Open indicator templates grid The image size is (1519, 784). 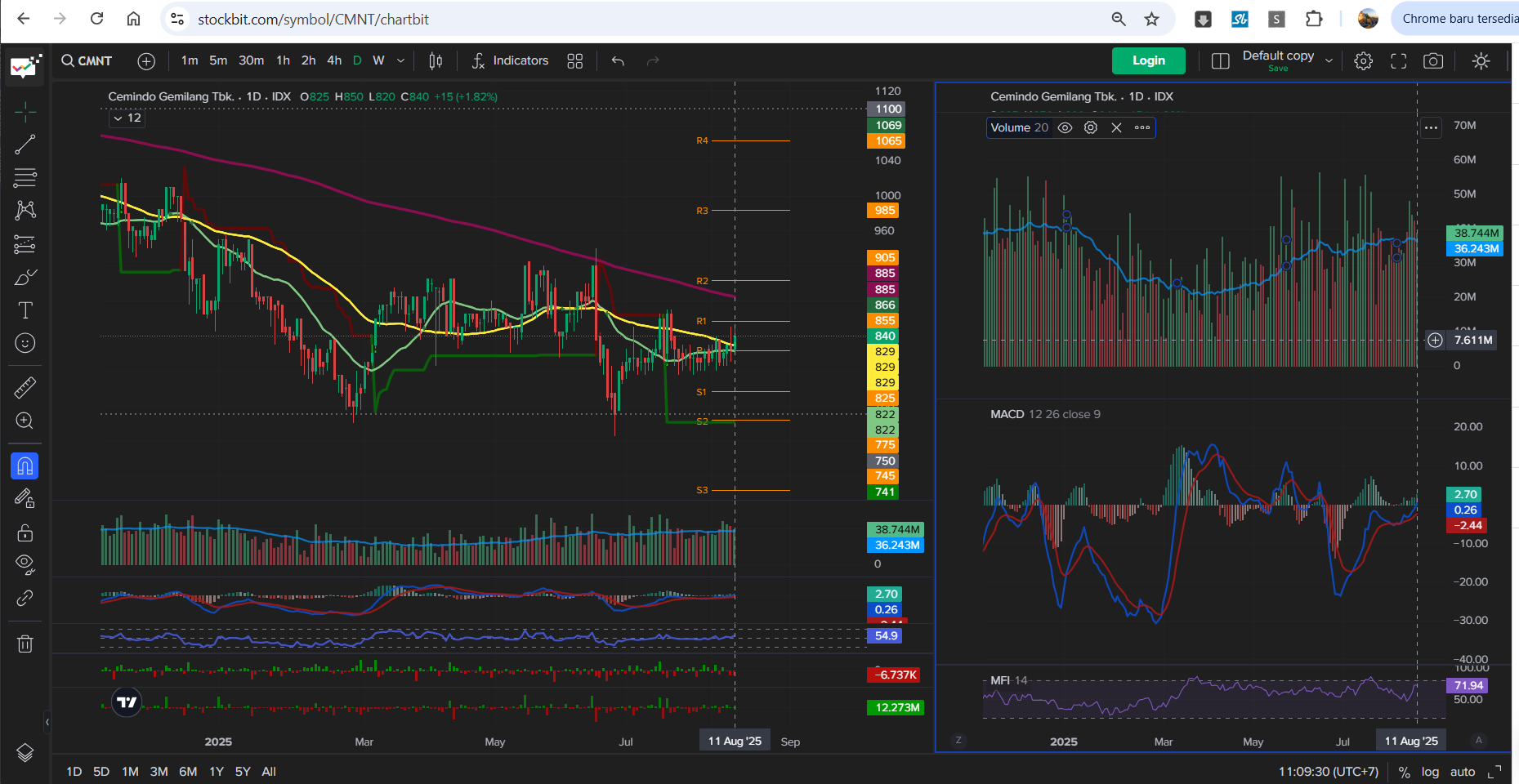pos(575,60)
